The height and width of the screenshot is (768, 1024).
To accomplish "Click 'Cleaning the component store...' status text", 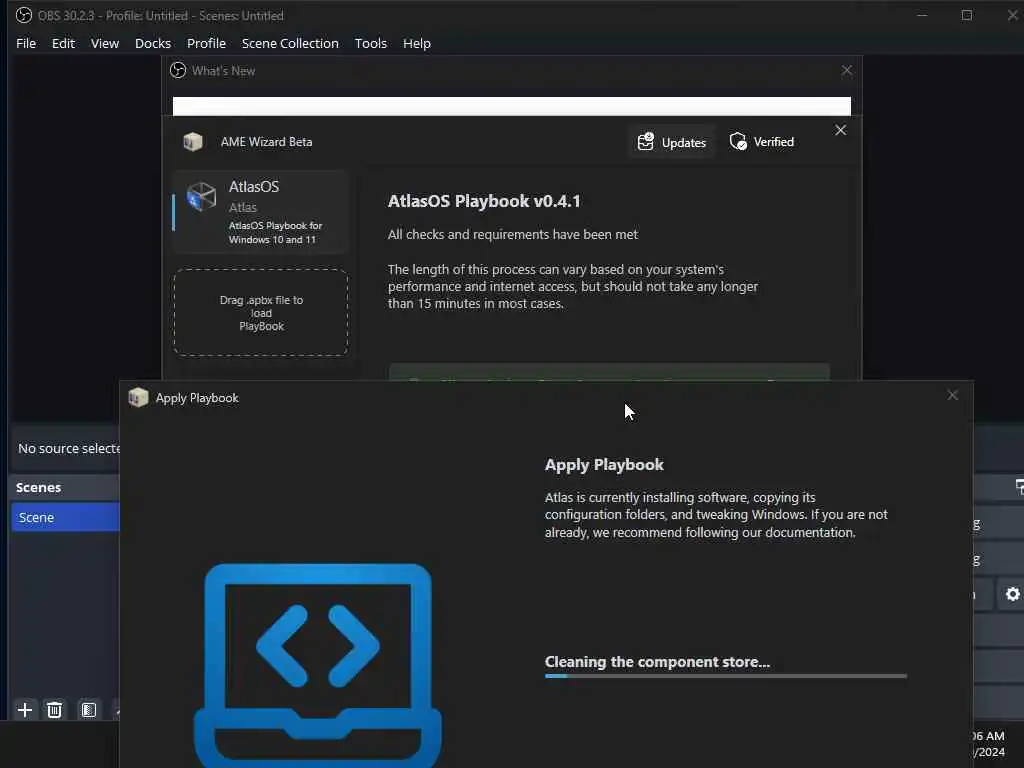I will 657,662.
